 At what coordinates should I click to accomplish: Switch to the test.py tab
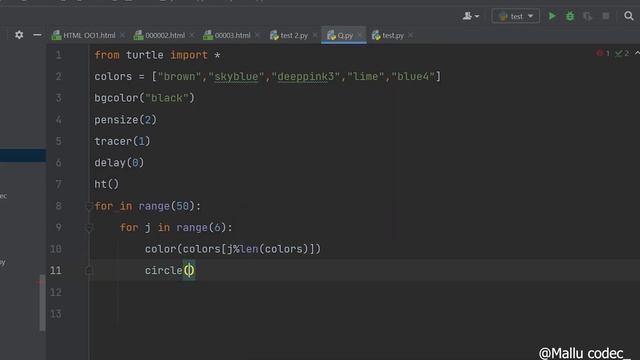pyautogui.click(x=388, y=36)
